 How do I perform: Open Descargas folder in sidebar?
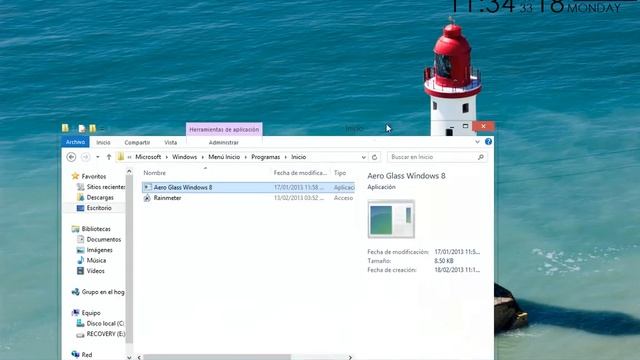pos(100,198)
